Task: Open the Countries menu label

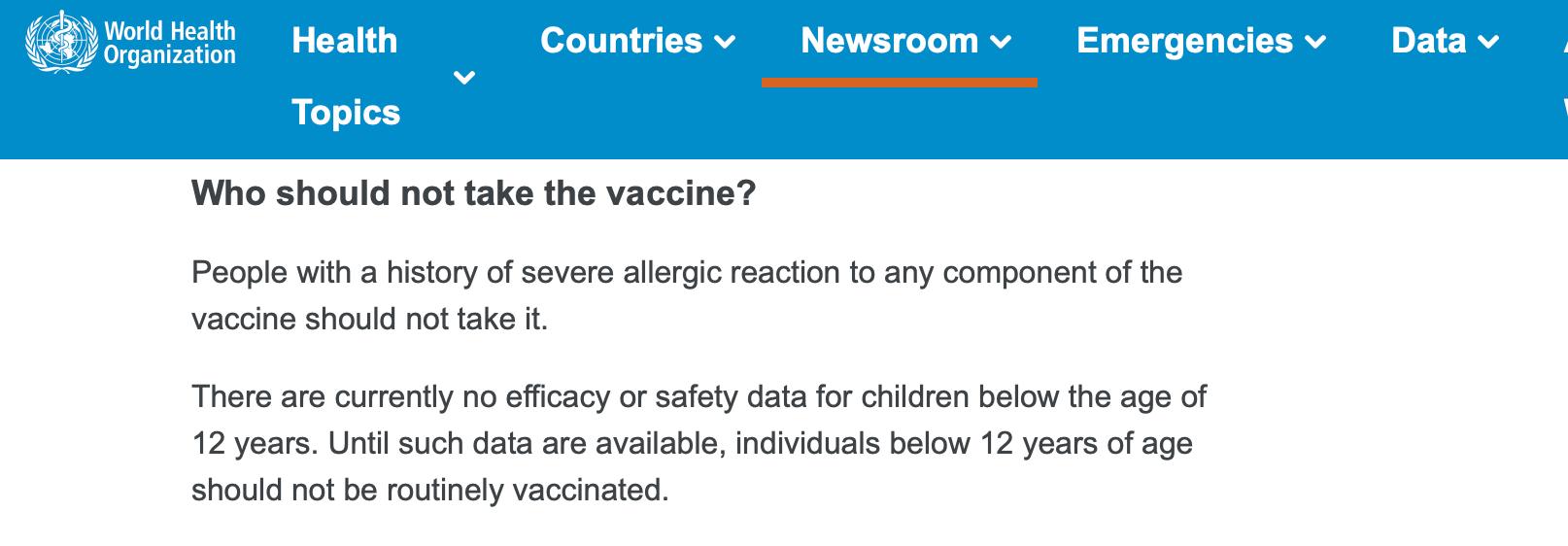Action: click(621, 41)
